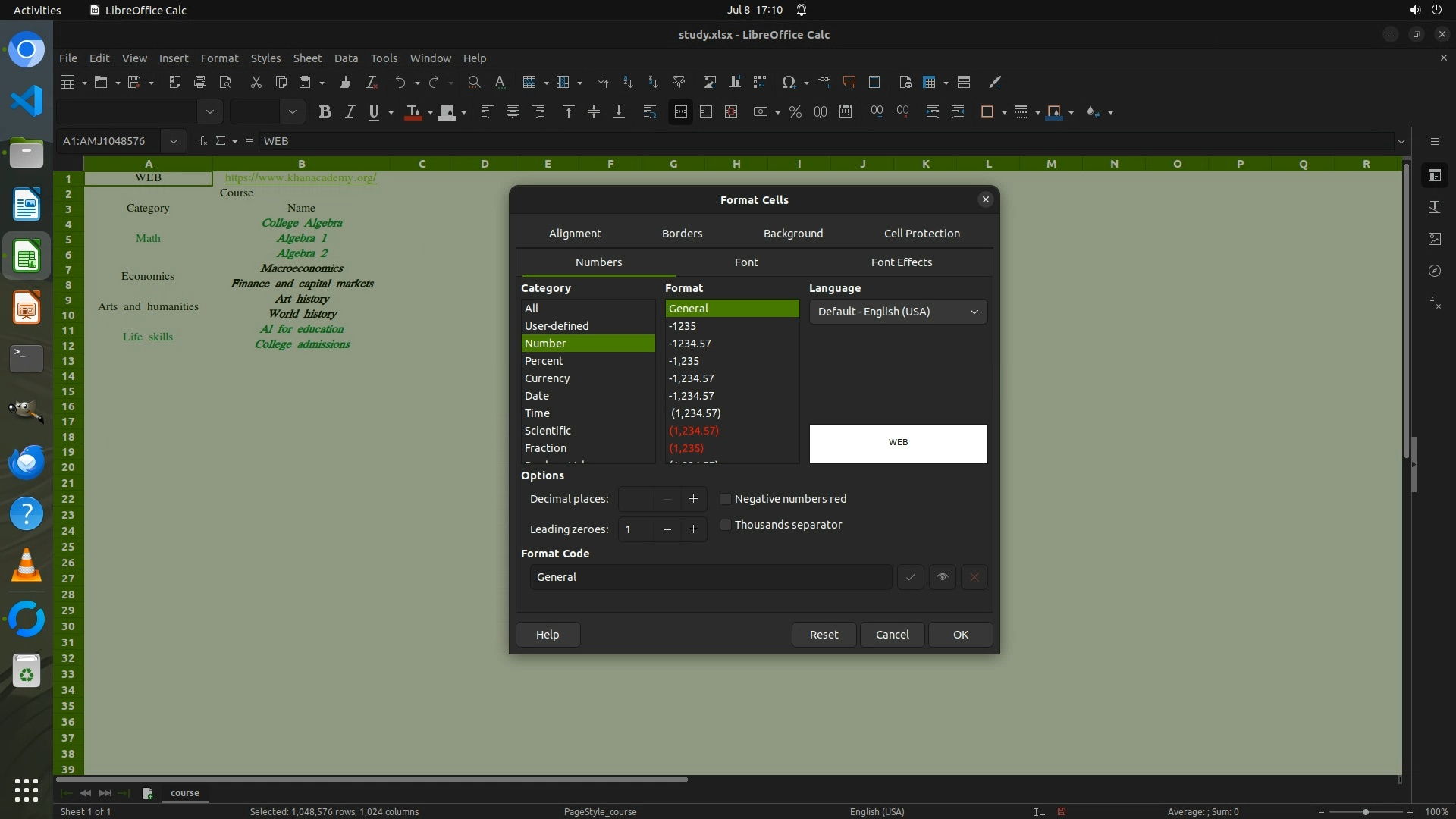Select Currency in the Category list
The width and height of the screenshot is (1456, 819).
click(x=547, y=378)
